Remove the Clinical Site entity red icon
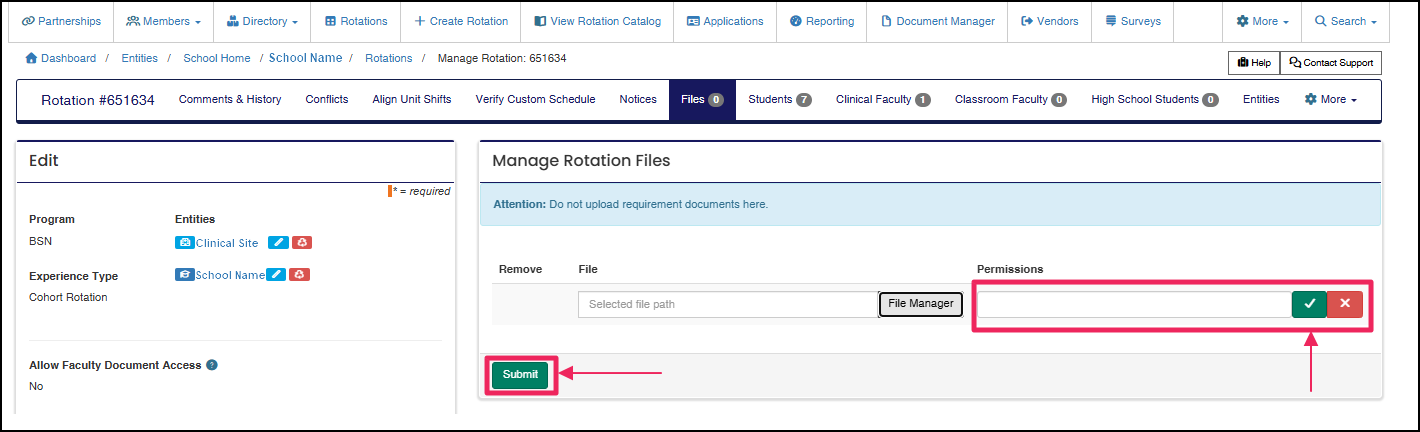Image resolution: width=1420 pixels, height=432 pixels. [302, 243]
